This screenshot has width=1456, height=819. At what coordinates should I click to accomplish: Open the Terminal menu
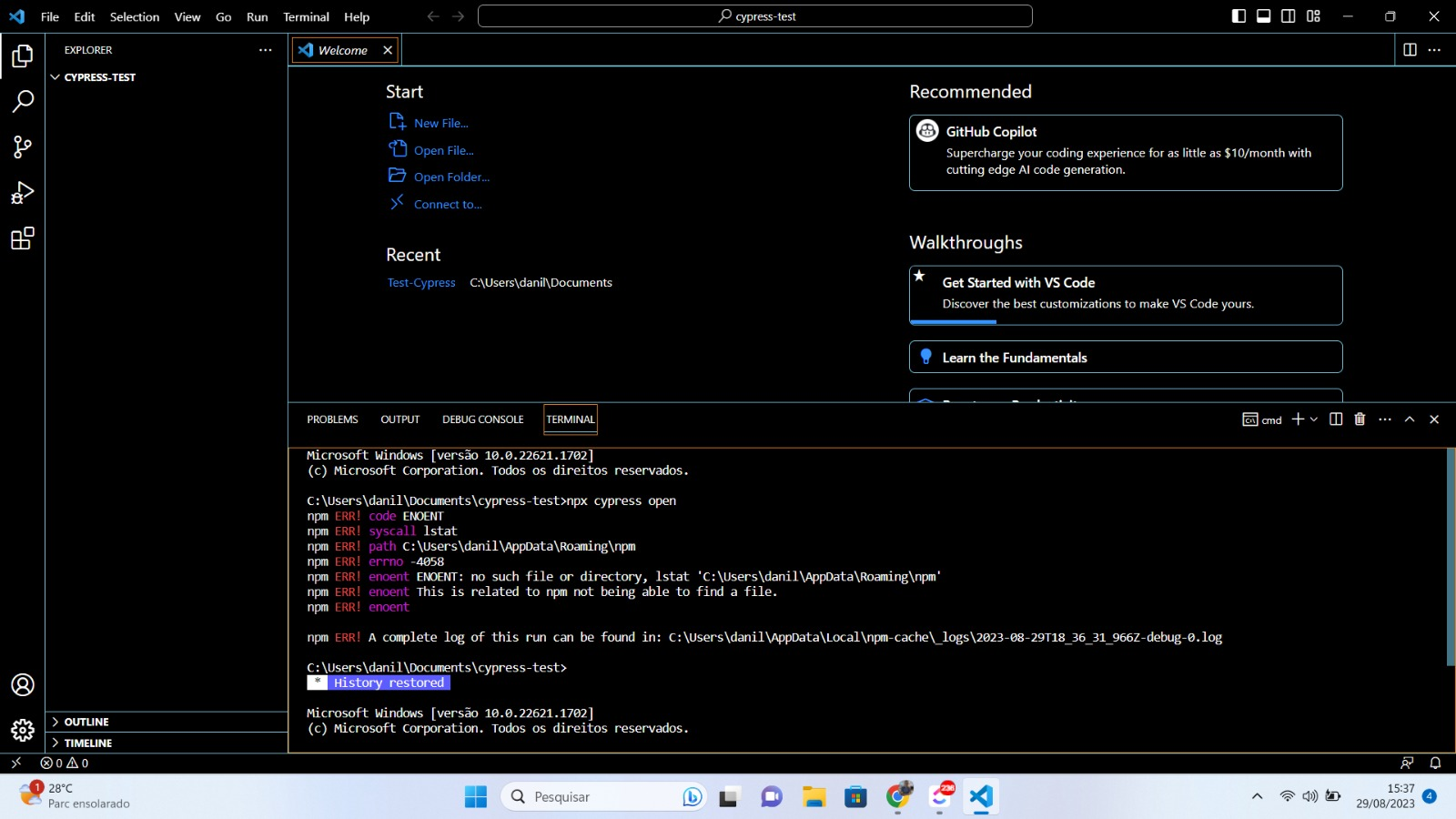pyautogui.click(x=306, y=16)
